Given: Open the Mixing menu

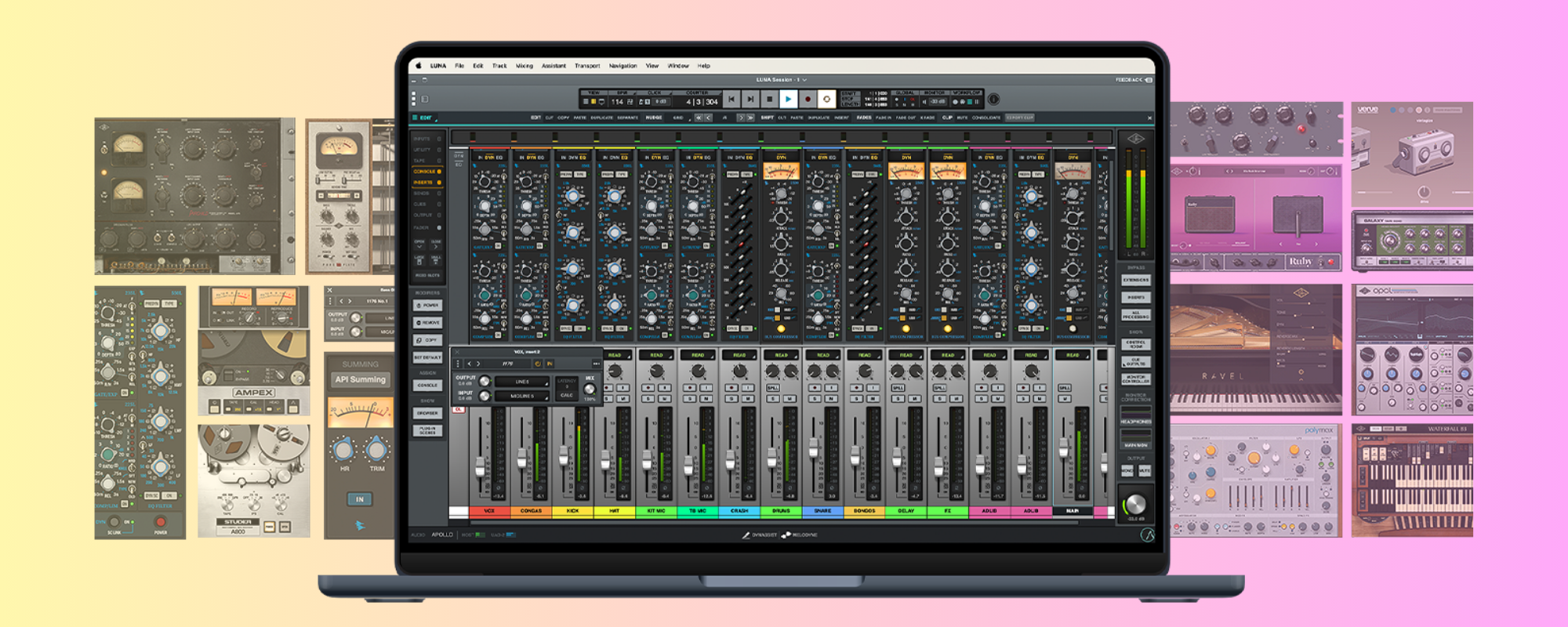Looking at the screenshot, I should pos(524,66).
